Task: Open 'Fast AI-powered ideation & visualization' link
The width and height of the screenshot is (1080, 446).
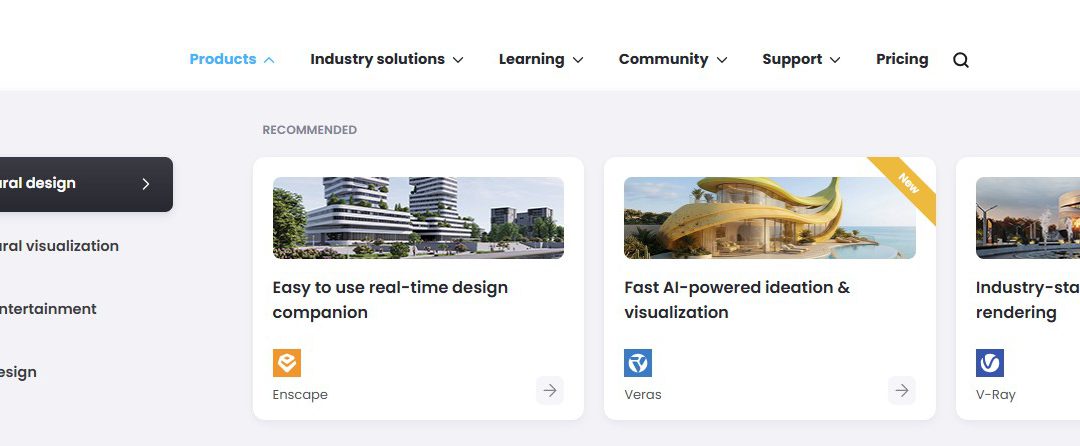Action: click(x=737, y=299)
